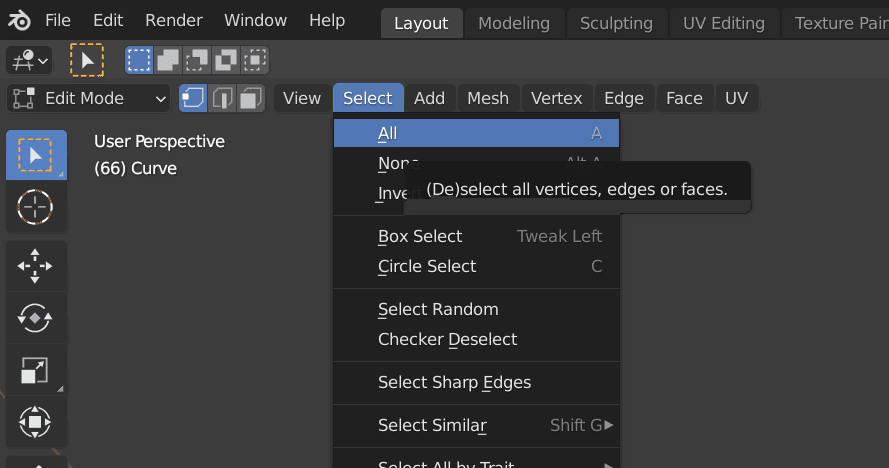Open the Render menu

(x=173, y=20)
